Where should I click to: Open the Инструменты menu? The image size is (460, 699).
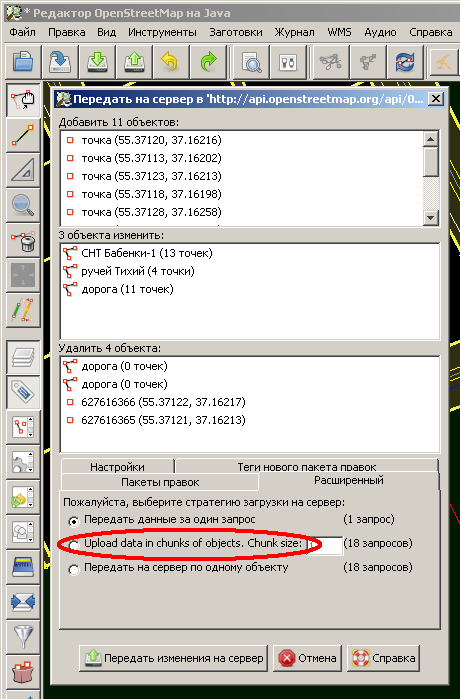[162, 32]
